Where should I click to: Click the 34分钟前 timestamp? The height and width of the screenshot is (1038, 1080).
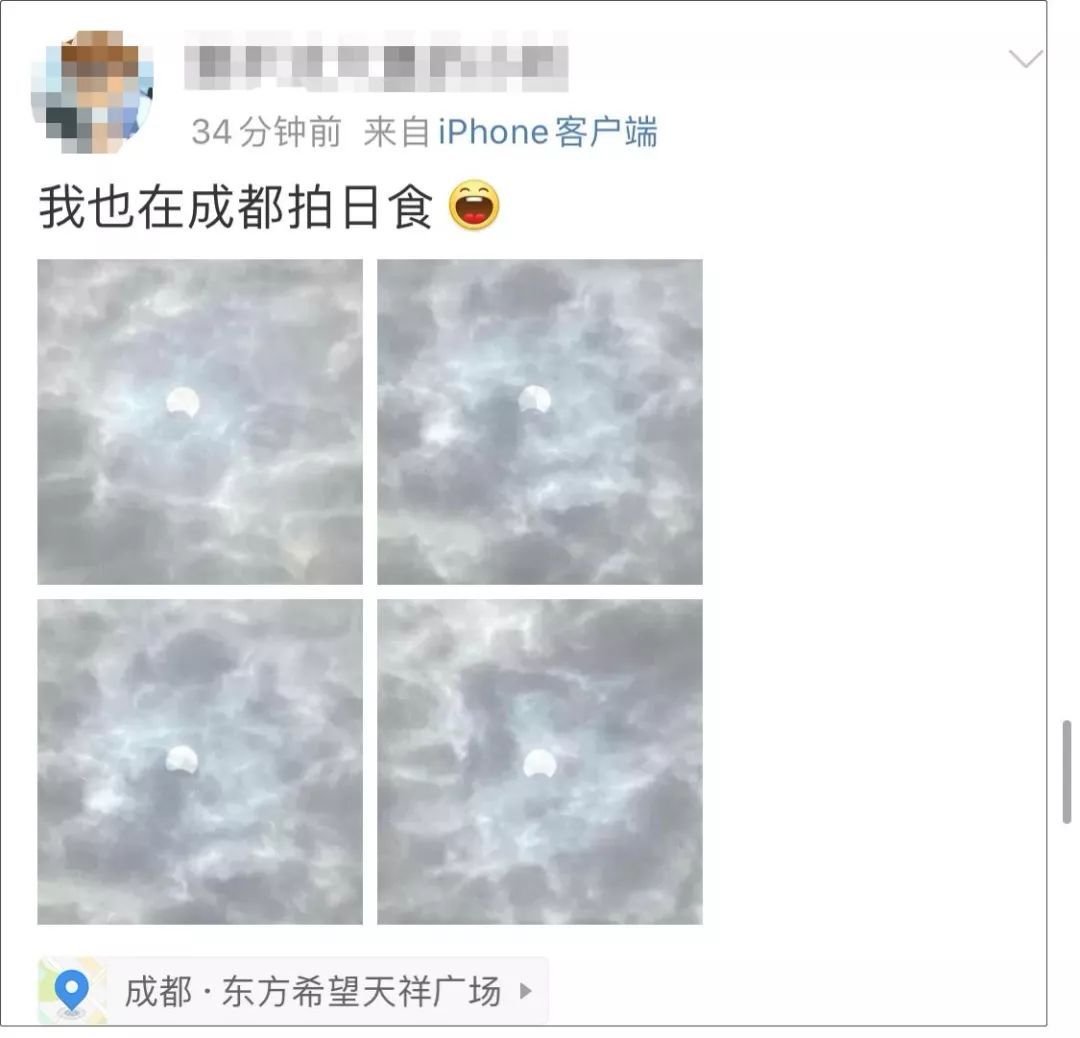[267, 132]
